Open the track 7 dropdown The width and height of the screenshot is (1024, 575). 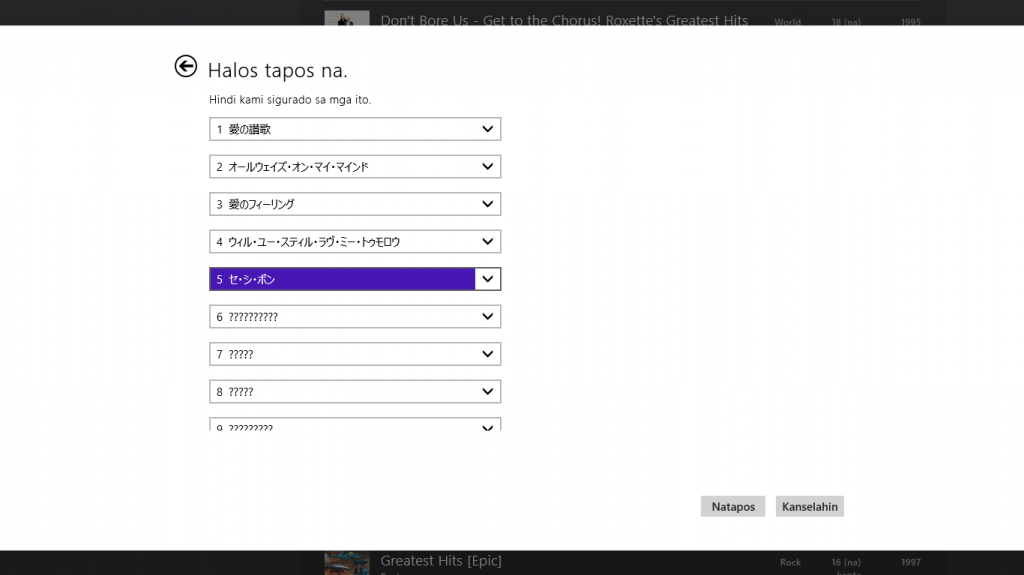point(355,354)
